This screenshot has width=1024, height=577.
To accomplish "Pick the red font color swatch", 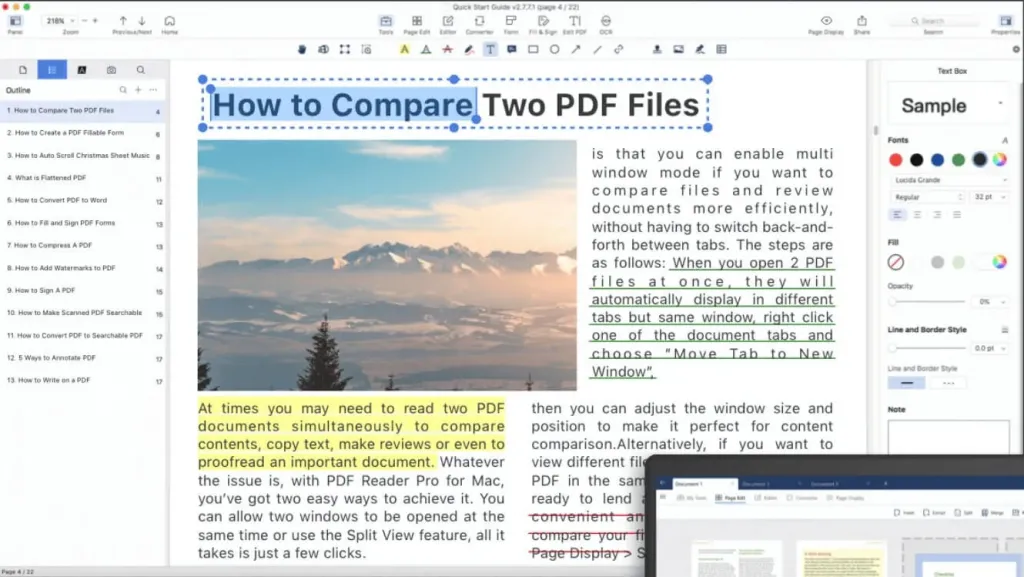I will click(x=896, y=160).
